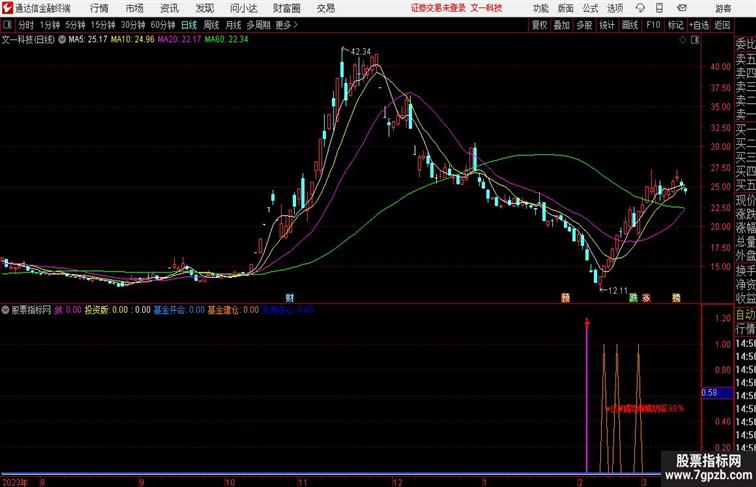The width and height of the screenshot is (756, 487).
Task: Click the 42.34 high price label
Action: (361, 52)
